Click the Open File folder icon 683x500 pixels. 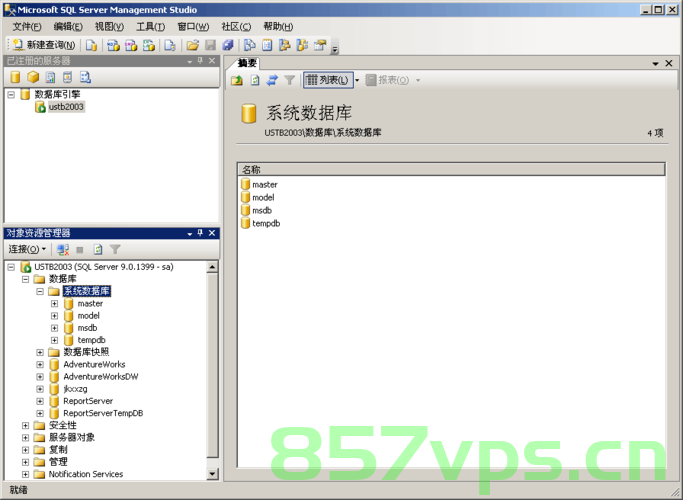point(193,45)
